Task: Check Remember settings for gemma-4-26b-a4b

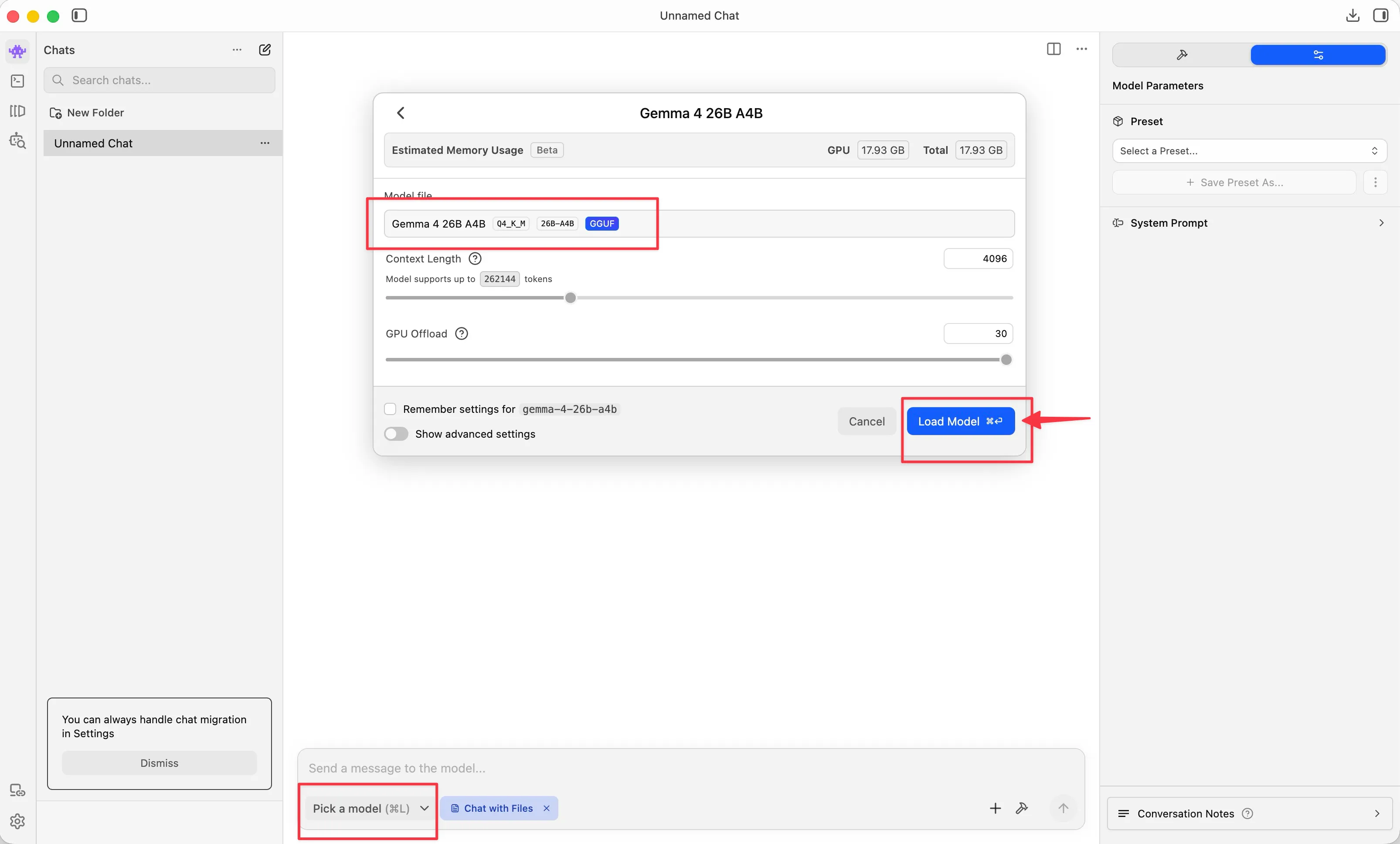Action: (391, 409)
